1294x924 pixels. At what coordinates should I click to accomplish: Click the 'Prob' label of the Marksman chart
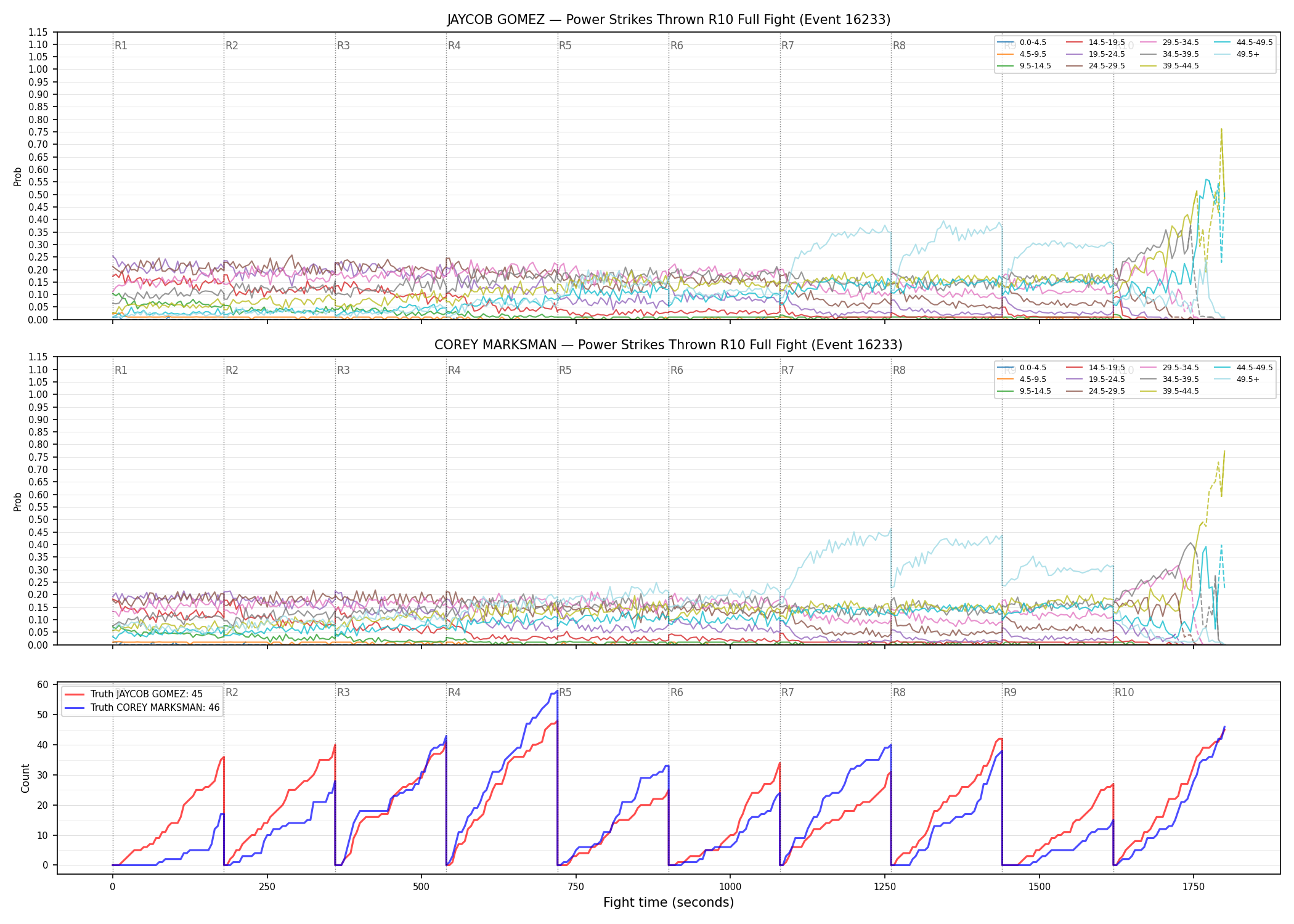[x=18, y=502]
